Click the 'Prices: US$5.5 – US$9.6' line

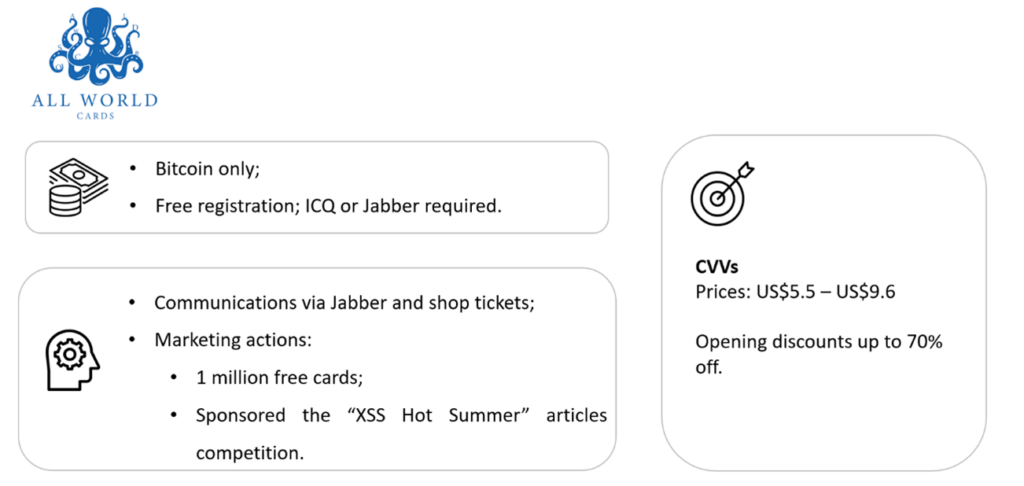[795, 291]
